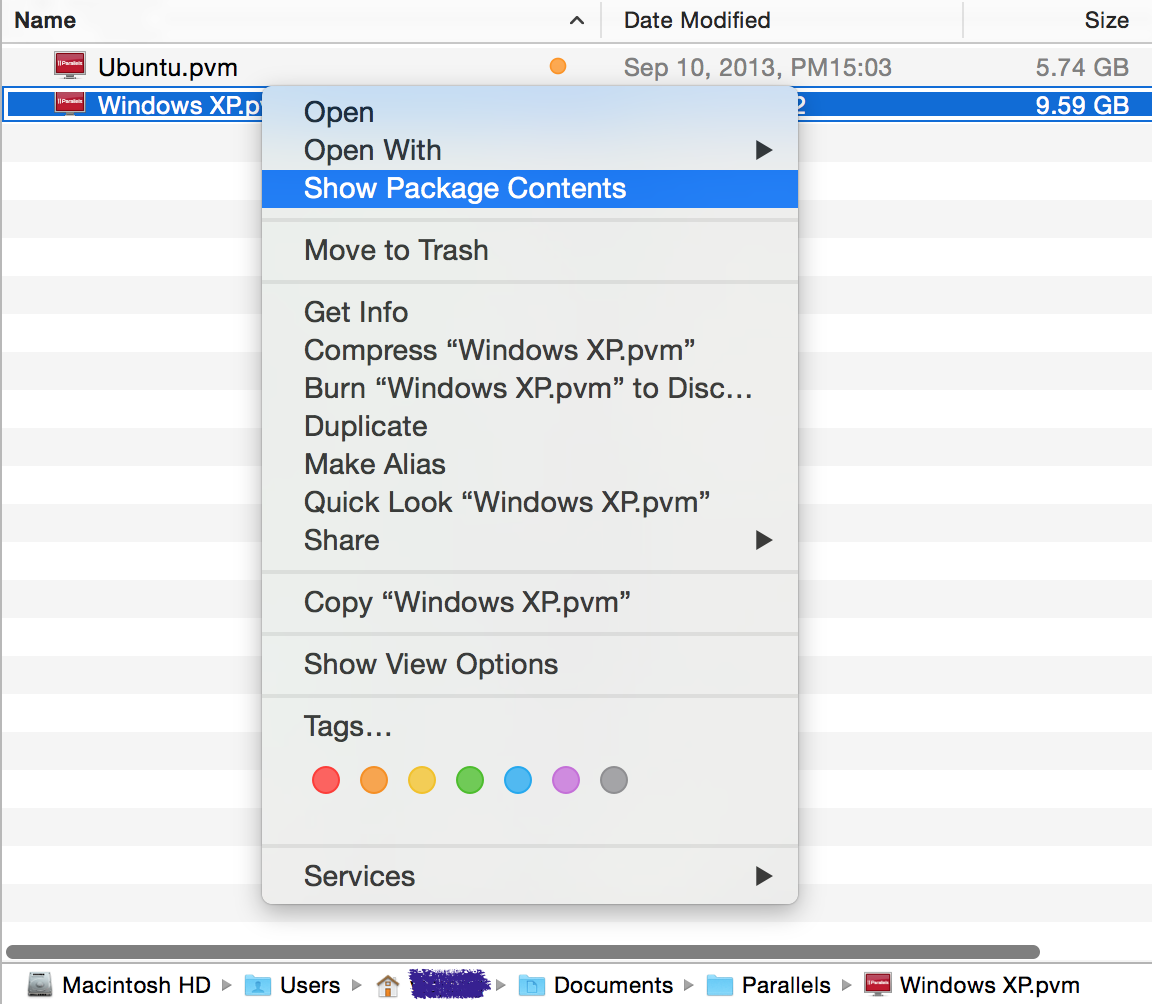The height and width of the screenshot is (1004, 1152).
Task: Click the Ubuntu.pvm Parallels file icon
Action: 70,67
